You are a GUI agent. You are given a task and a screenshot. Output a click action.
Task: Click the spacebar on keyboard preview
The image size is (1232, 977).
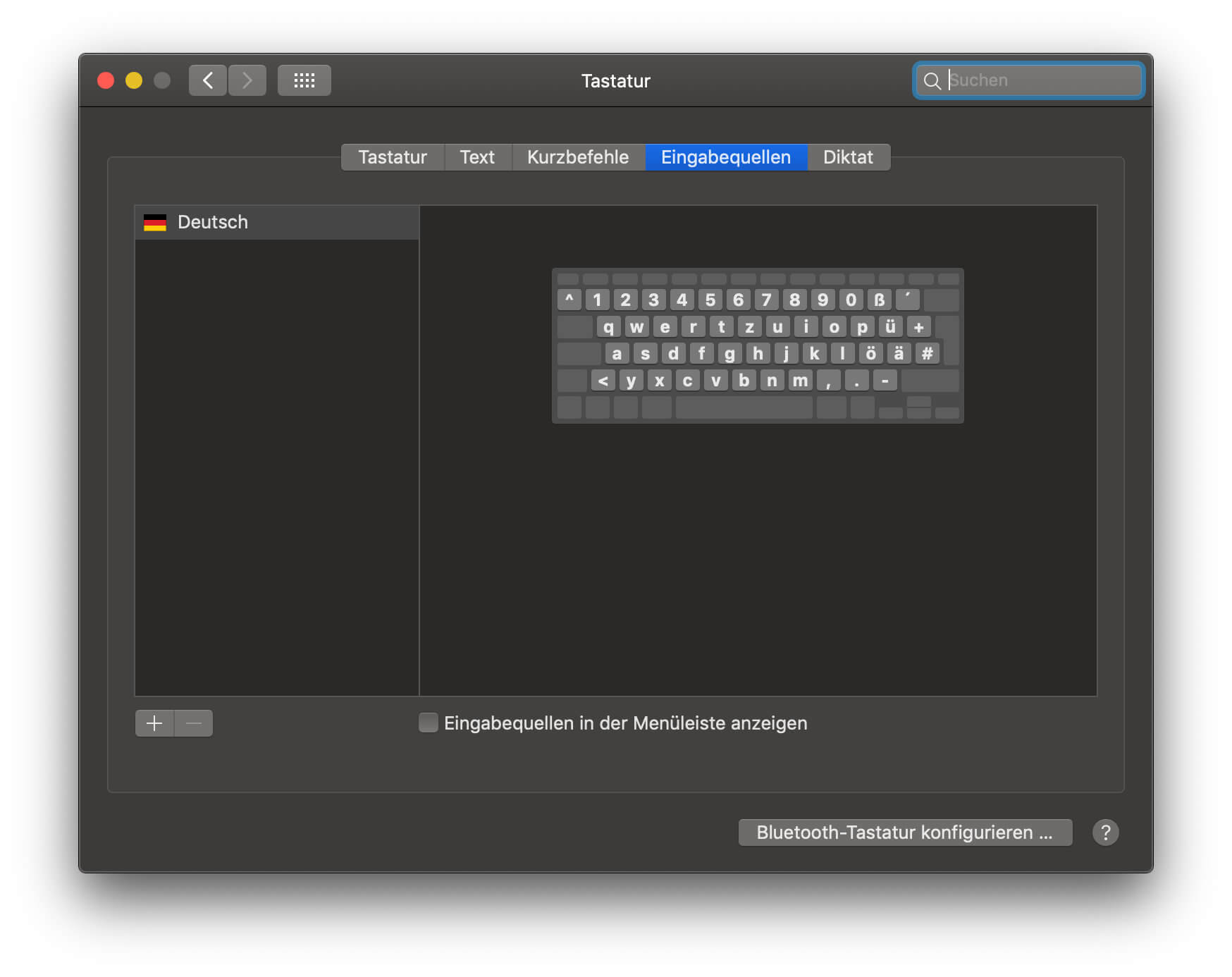coord(744,407)
